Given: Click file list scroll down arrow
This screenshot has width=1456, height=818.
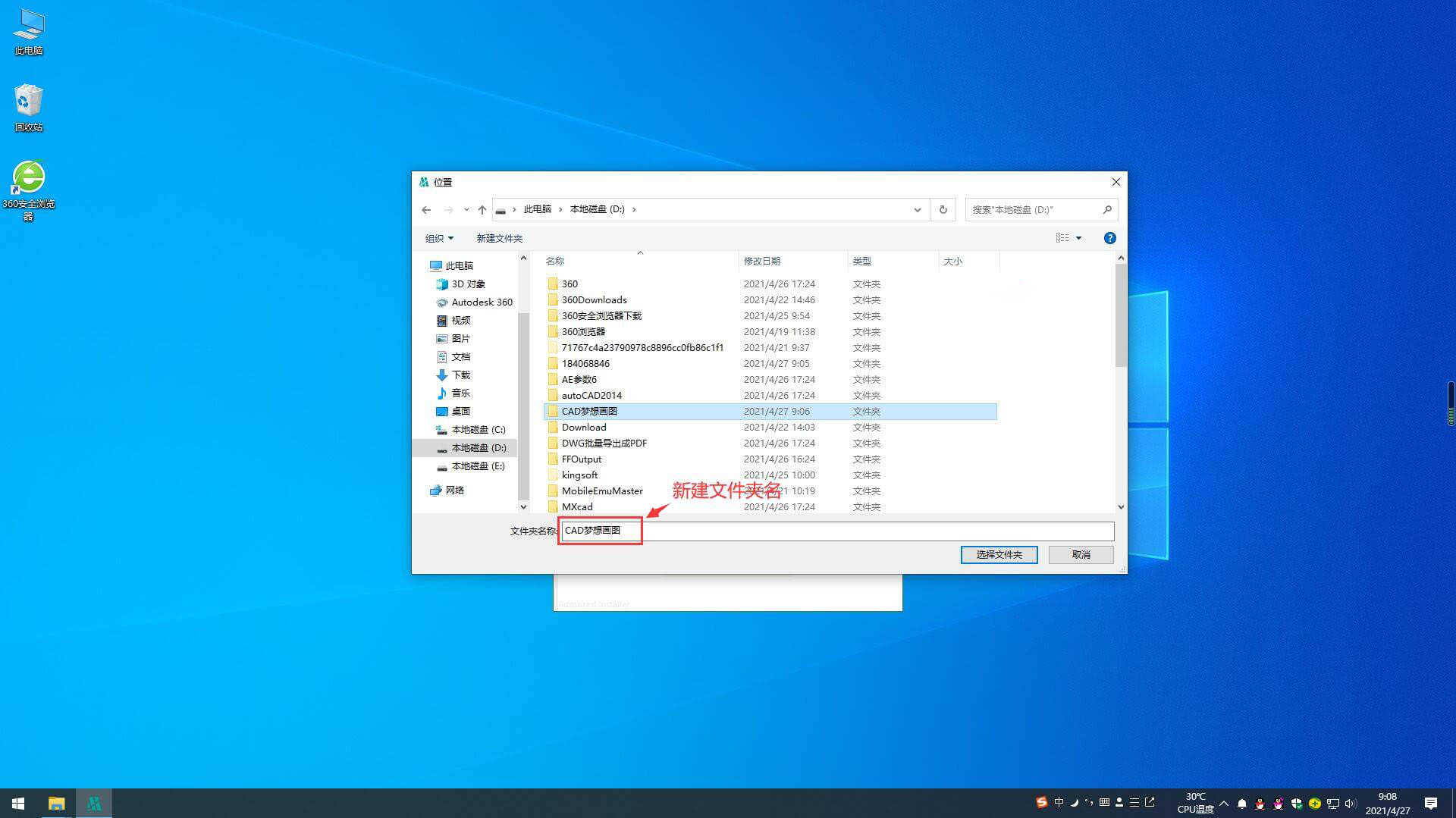Looking at the screenshot, I should [x=1121, y=506].
